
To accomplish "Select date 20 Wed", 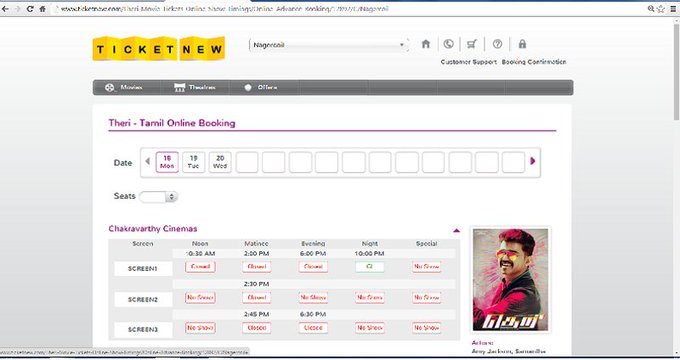I will [x=220, y=162].
